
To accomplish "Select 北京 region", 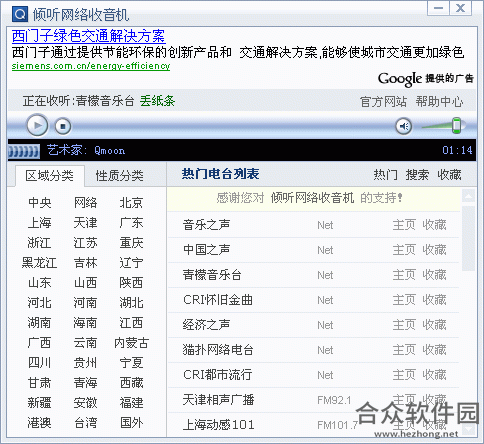I will click(131, 203).
